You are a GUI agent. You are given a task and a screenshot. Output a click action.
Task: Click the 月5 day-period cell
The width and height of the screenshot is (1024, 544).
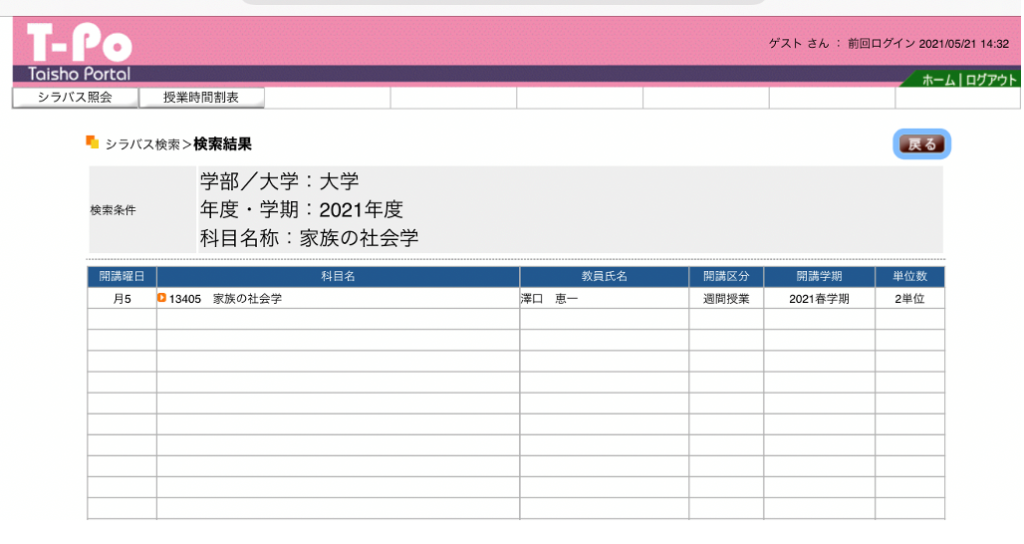[x=122, y=299]
